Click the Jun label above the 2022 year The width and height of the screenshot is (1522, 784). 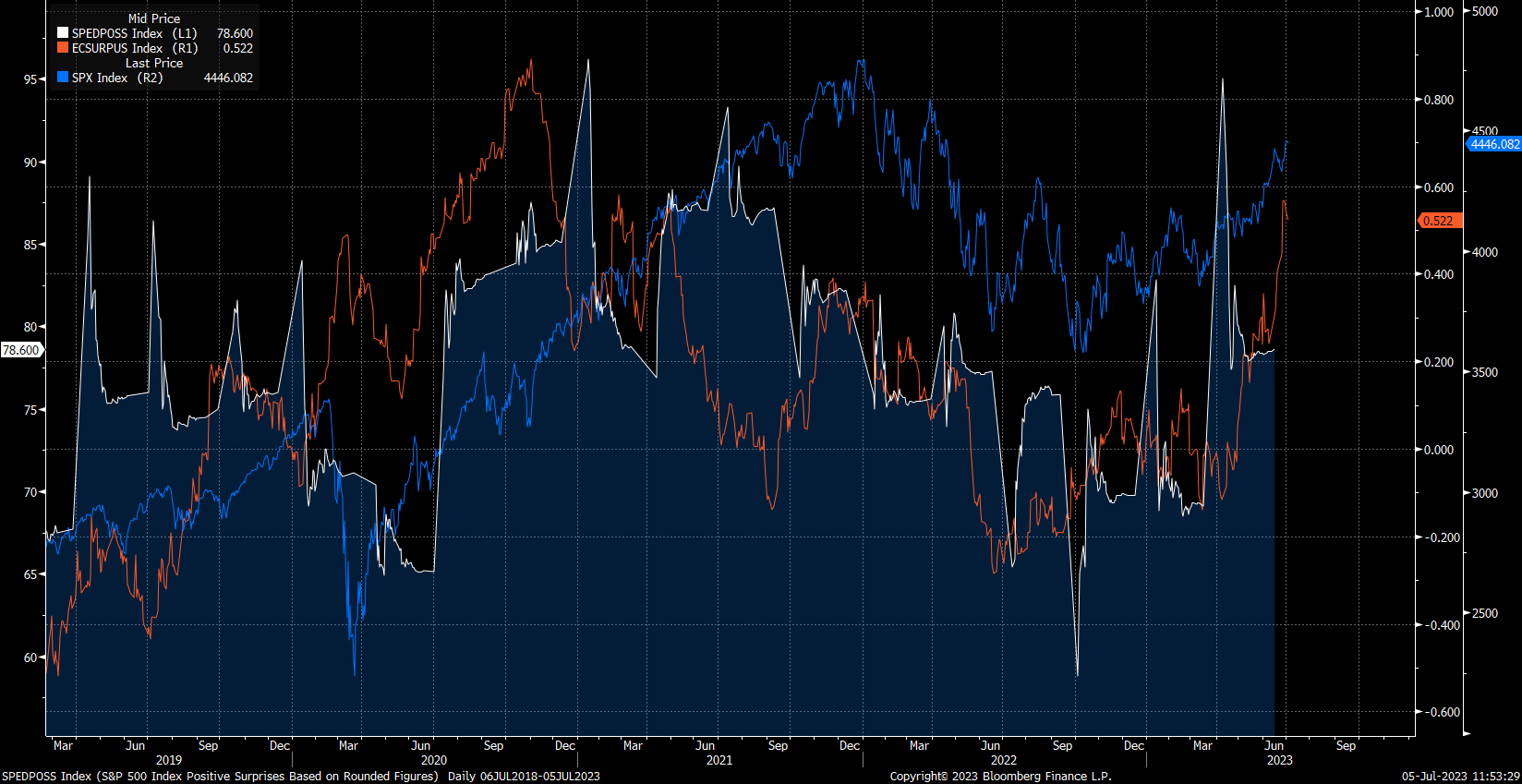(x=991, y=745)
